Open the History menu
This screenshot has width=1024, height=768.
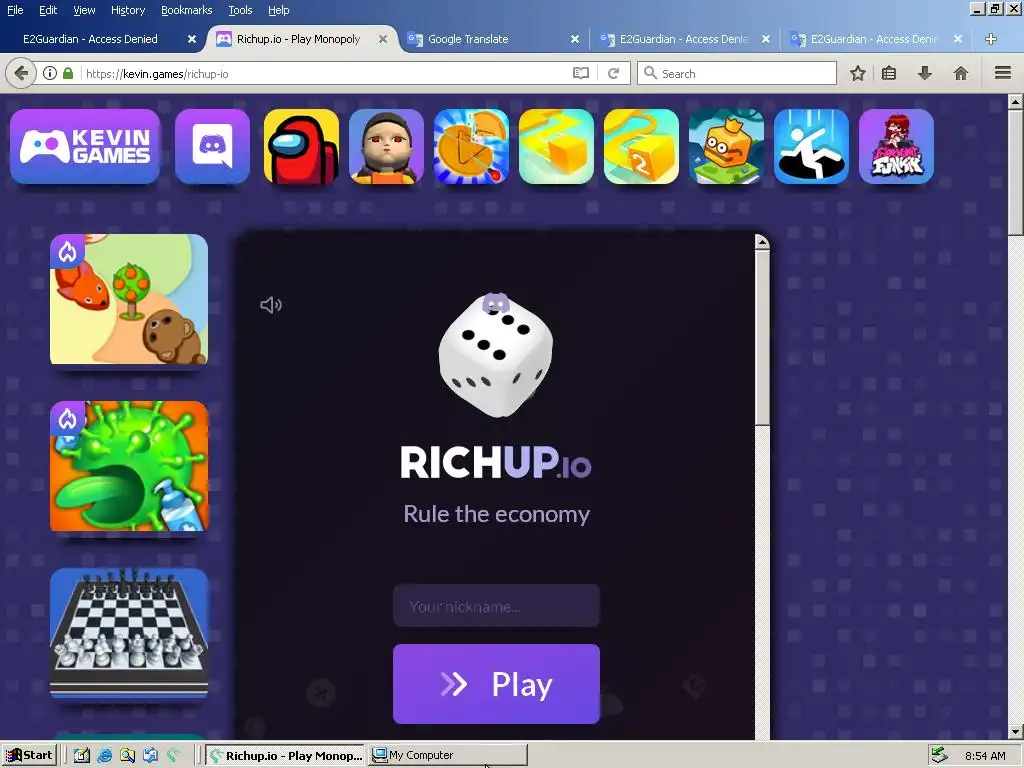click(x=128, y=10)
